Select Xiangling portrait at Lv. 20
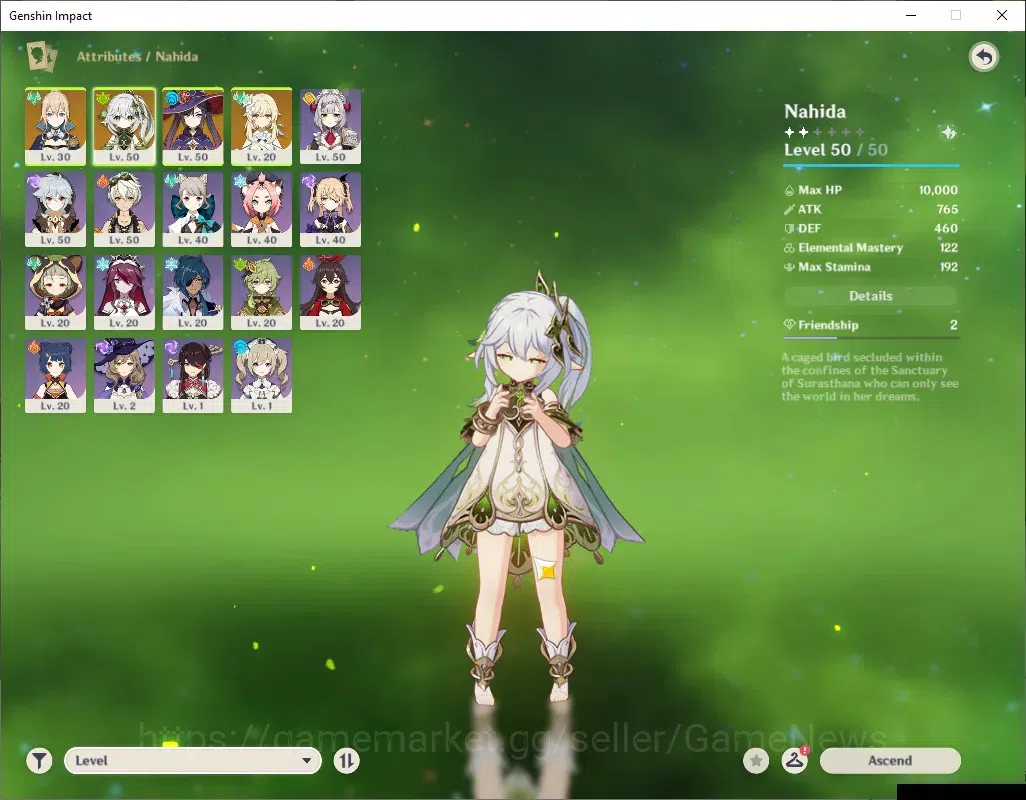This screenshot has height=800, width=1026. click(x=56, y=375)
